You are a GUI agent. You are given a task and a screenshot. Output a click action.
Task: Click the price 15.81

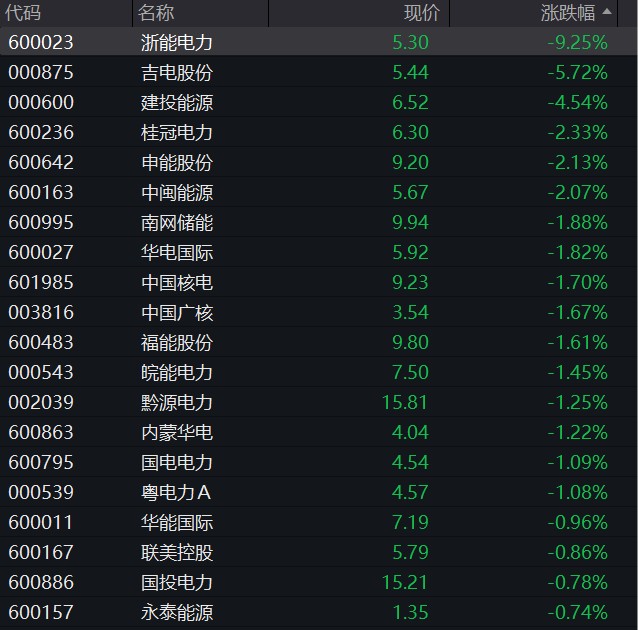(x=405, y=402)
